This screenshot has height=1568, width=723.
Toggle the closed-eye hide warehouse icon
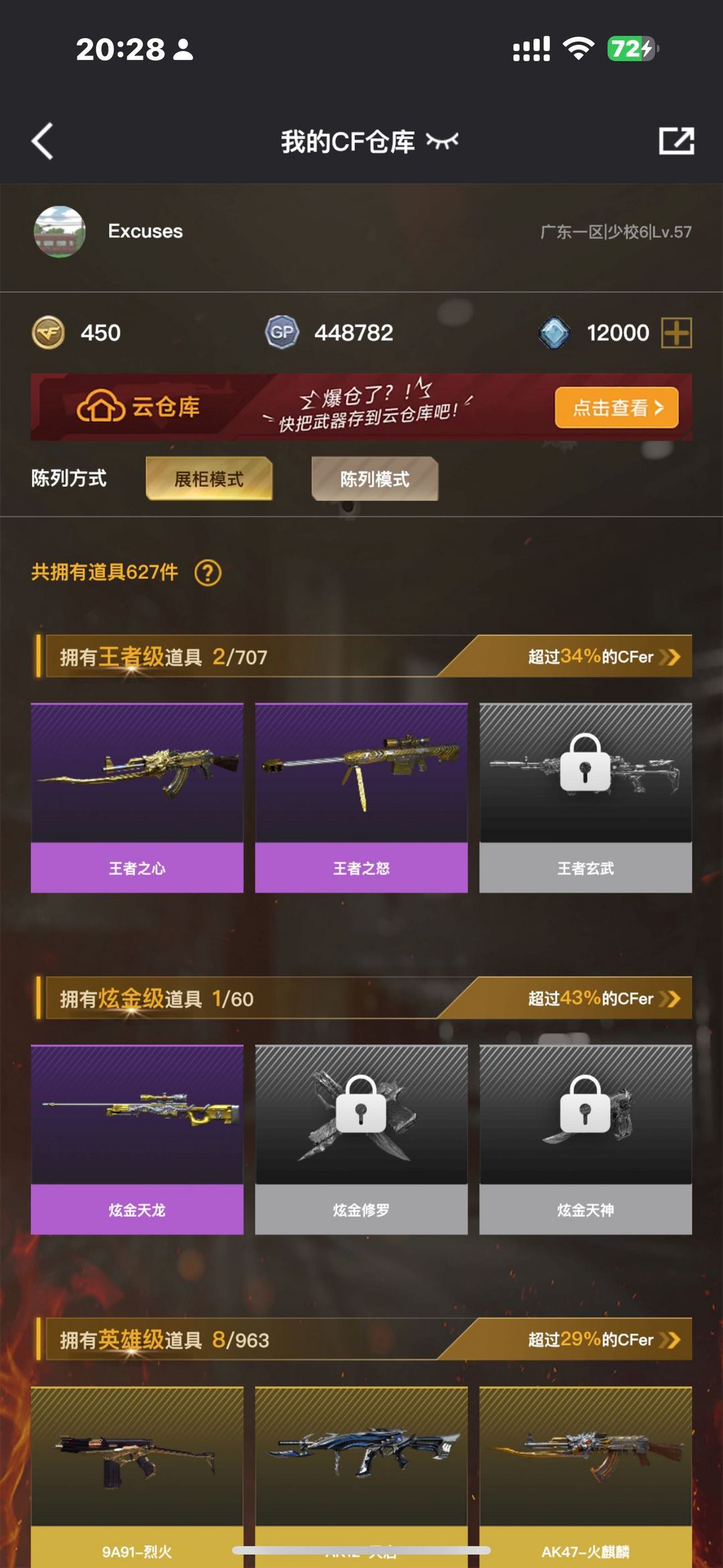[443, 141]
